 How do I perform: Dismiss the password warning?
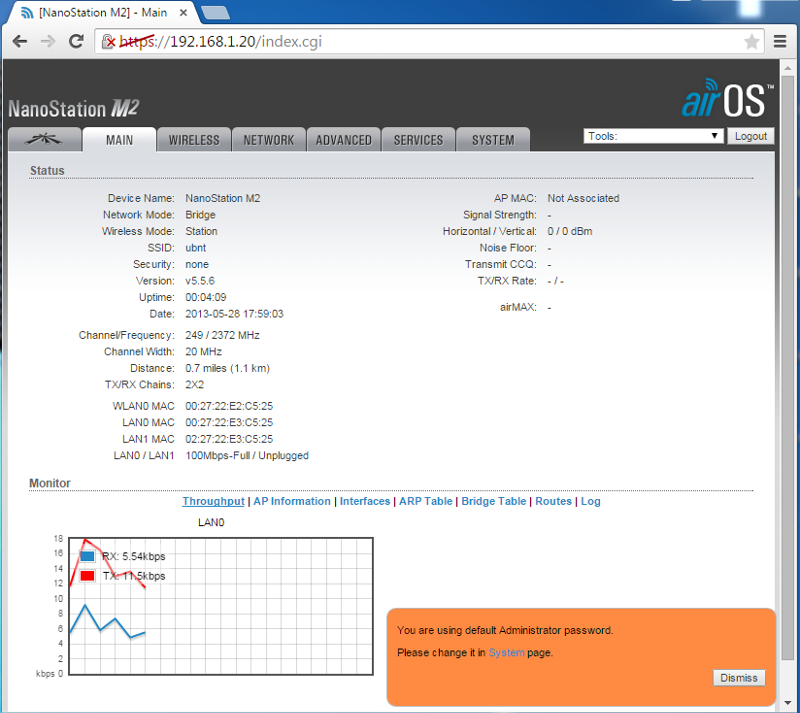coord(738,677)
